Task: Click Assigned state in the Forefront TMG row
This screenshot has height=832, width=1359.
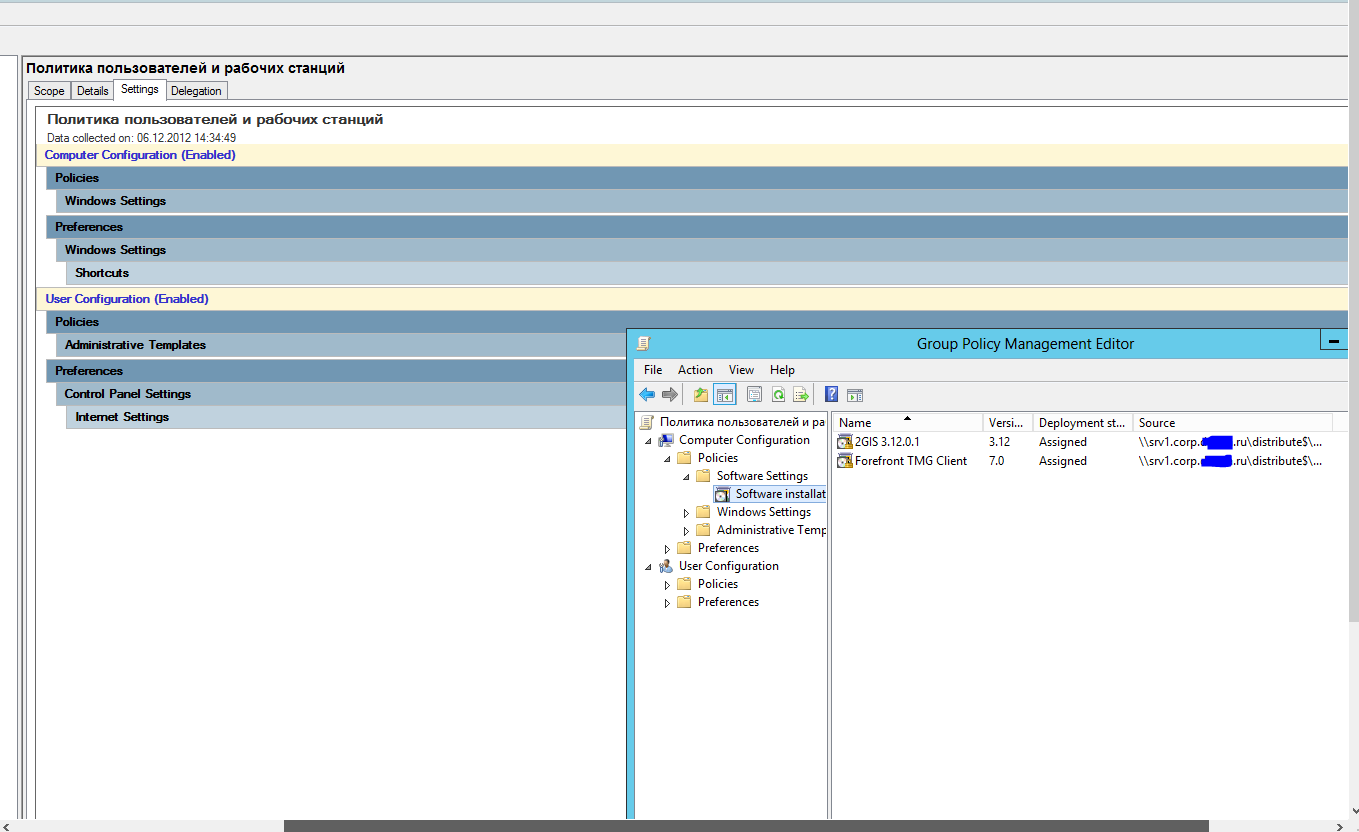Action: (1062, 461)
